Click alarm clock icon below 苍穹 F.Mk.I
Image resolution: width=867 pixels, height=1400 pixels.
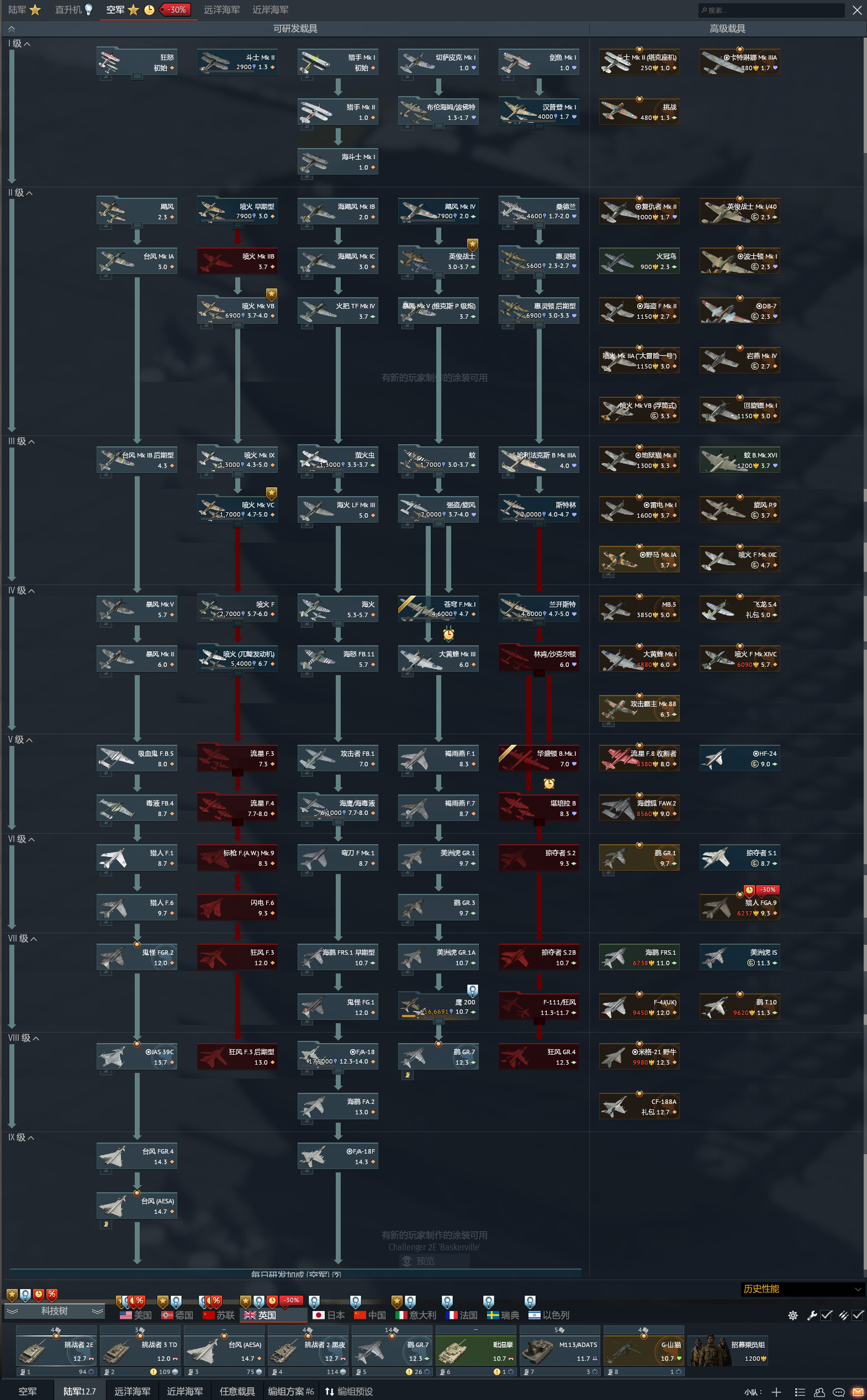click(448, 634)
